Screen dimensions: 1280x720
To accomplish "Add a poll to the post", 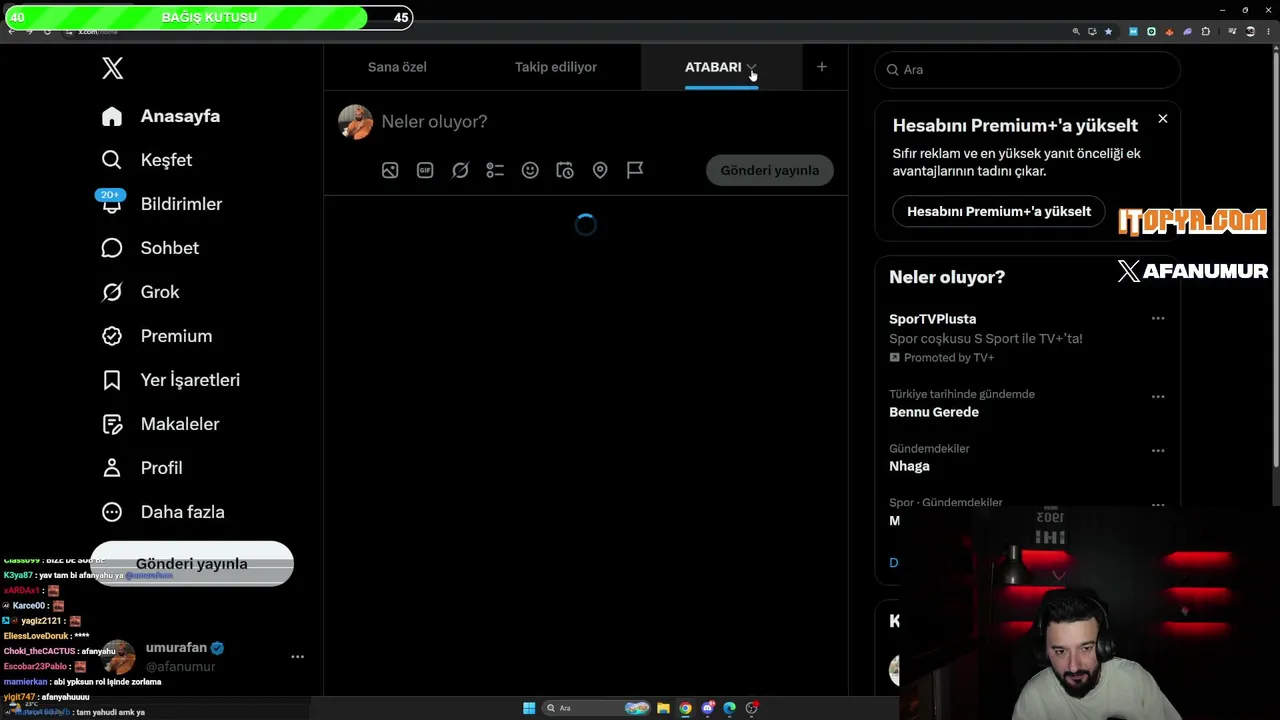I will click(x=495, y=170).
